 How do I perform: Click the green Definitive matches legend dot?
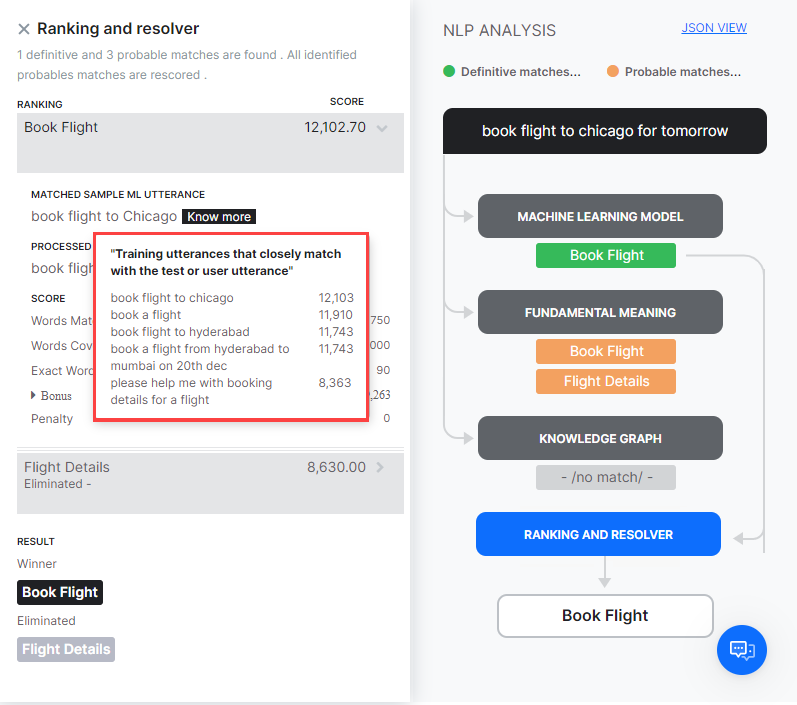449,72
